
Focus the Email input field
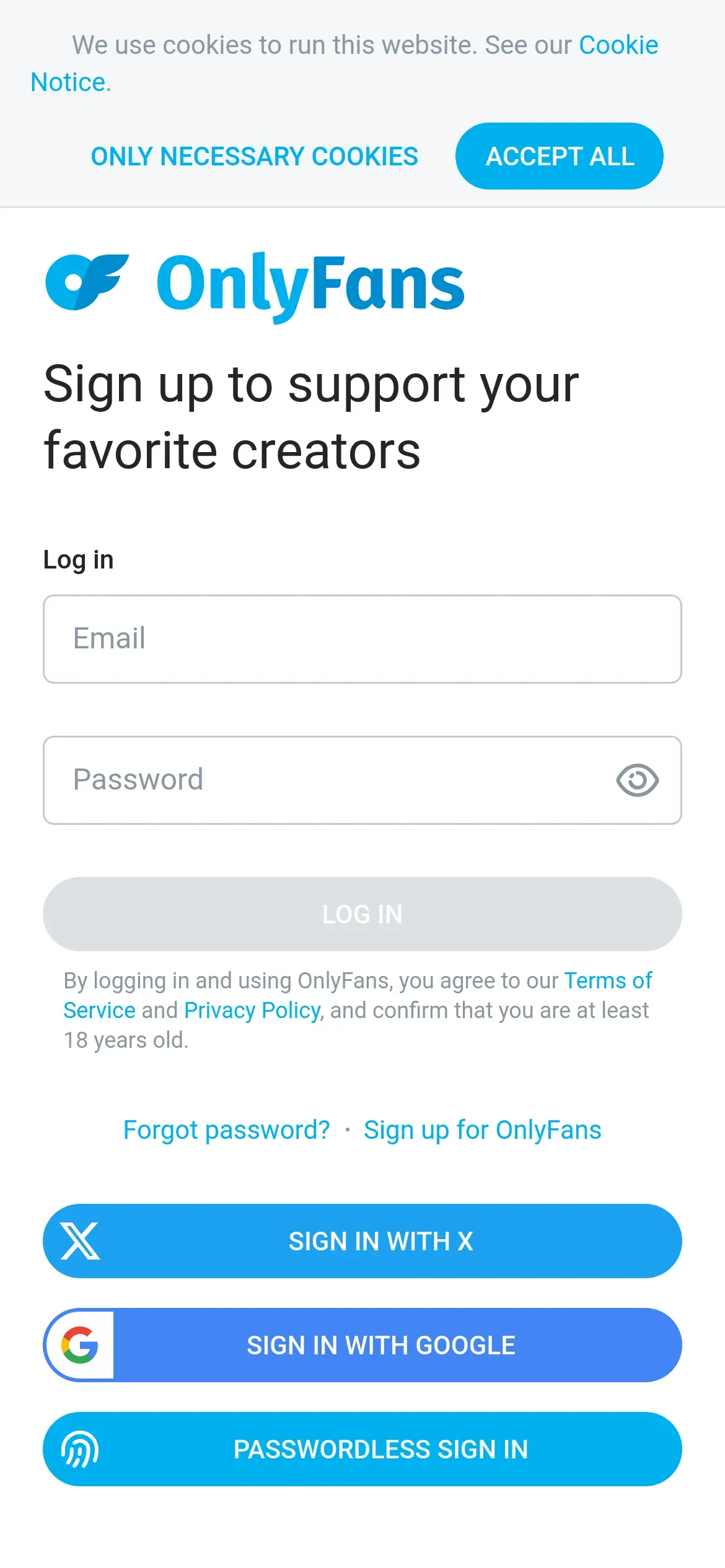tap(362, 639)
